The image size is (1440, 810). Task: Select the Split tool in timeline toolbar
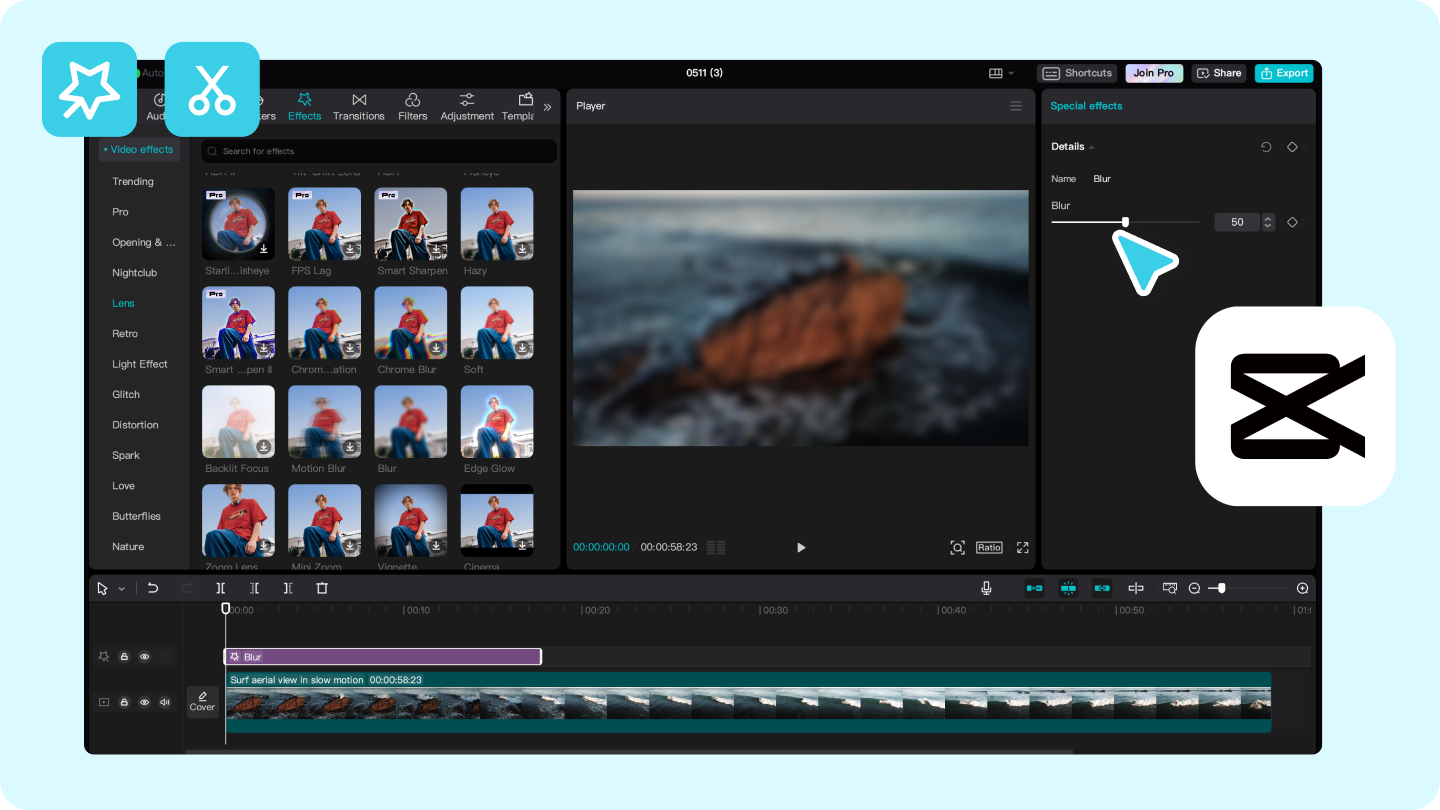[x=220, y=588]
